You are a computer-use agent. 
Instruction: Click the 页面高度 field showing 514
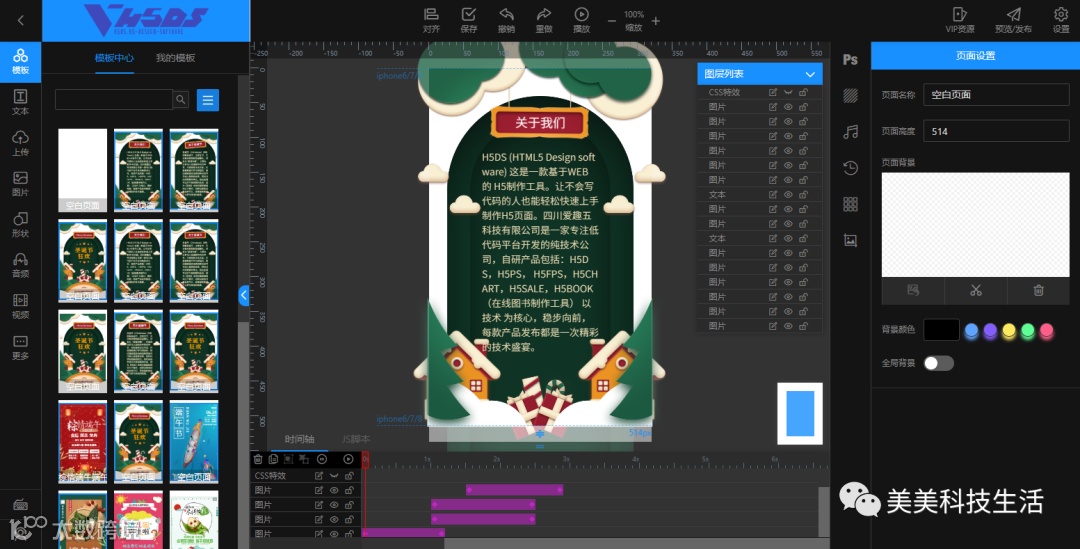996,131
